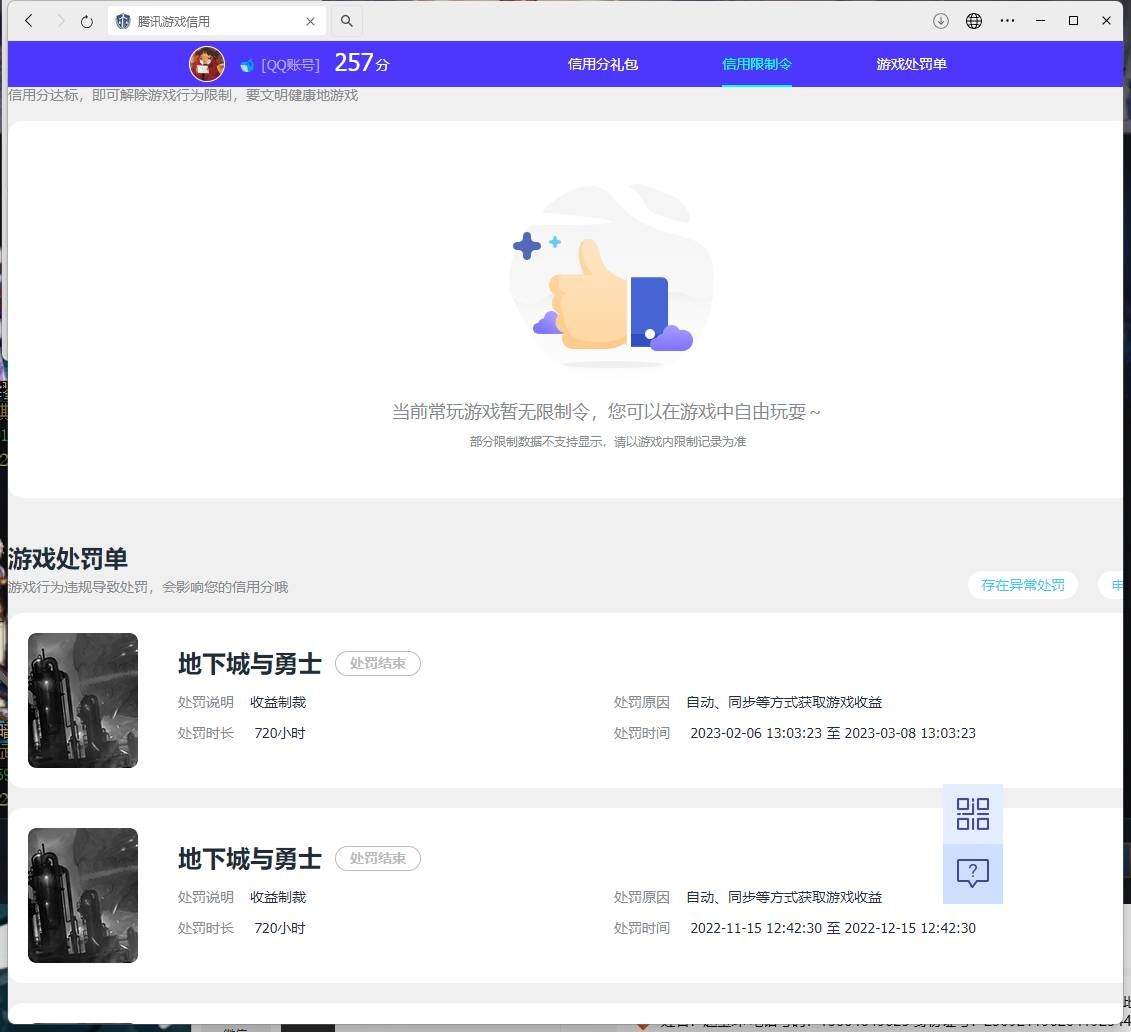Open the help question-mark chat icon
The height and width of the screenshot is (1032, 1131).
click(972, 873)
